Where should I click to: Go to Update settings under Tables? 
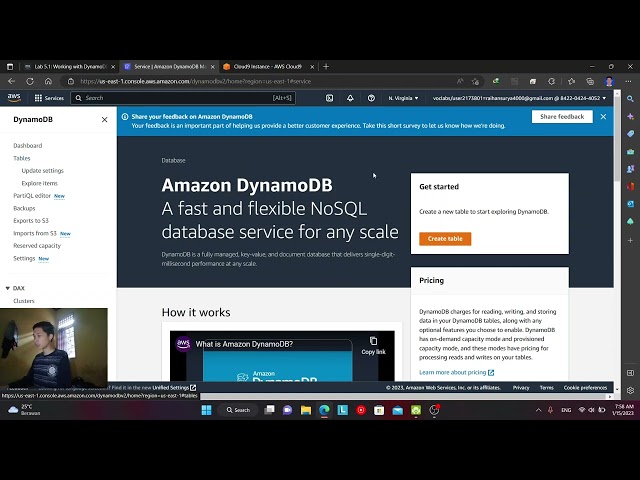[42, 171]
